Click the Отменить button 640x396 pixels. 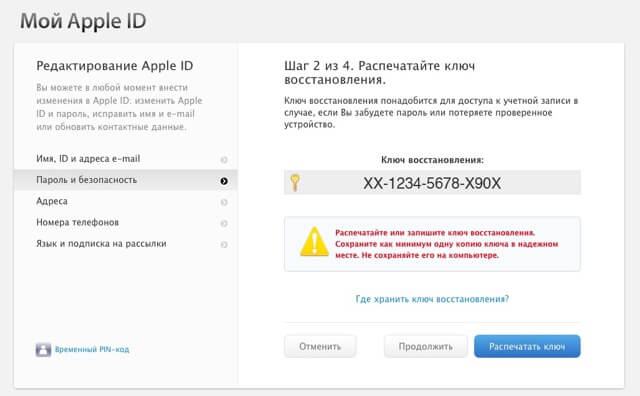[320, 346]
